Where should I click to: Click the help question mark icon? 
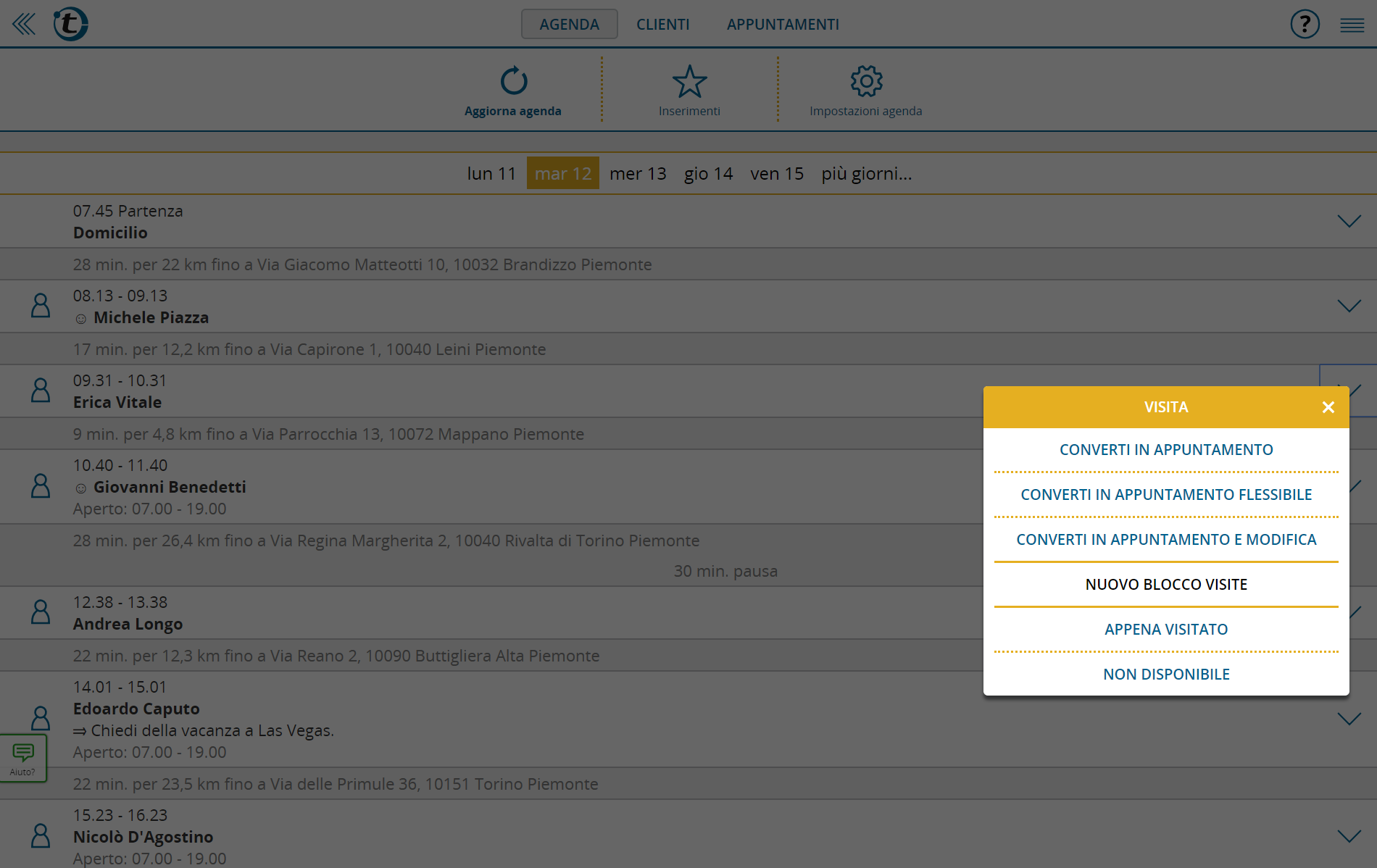(1304, 23)
